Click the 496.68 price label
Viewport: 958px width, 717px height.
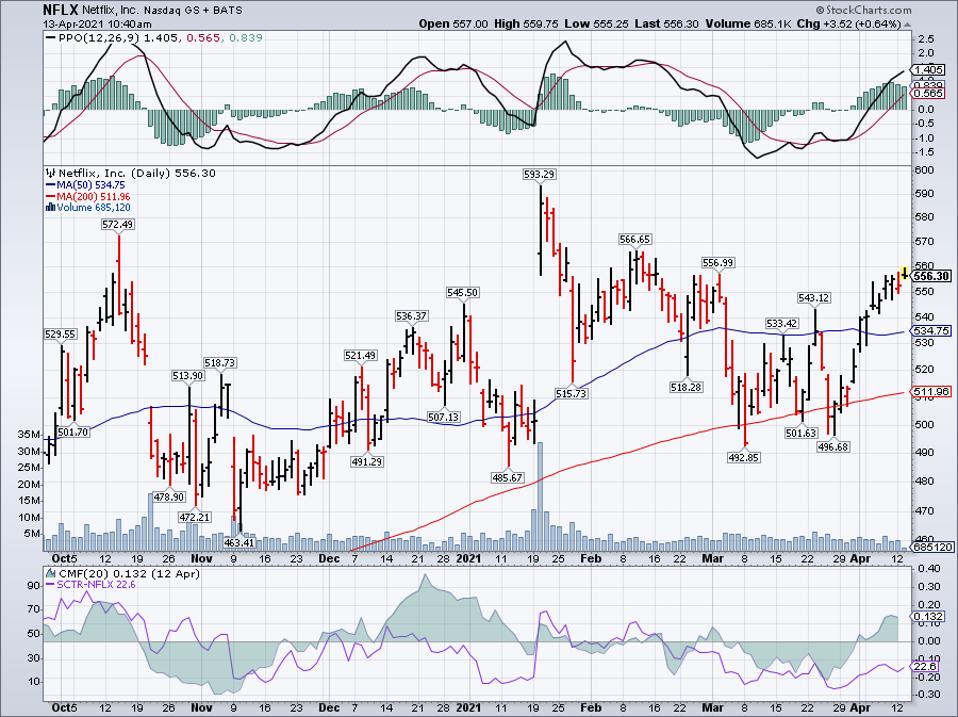833,448
